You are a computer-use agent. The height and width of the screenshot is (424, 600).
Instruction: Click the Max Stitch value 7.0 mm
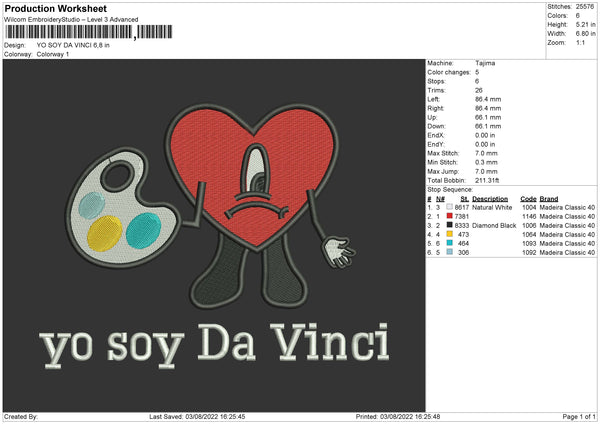(486, 153)
